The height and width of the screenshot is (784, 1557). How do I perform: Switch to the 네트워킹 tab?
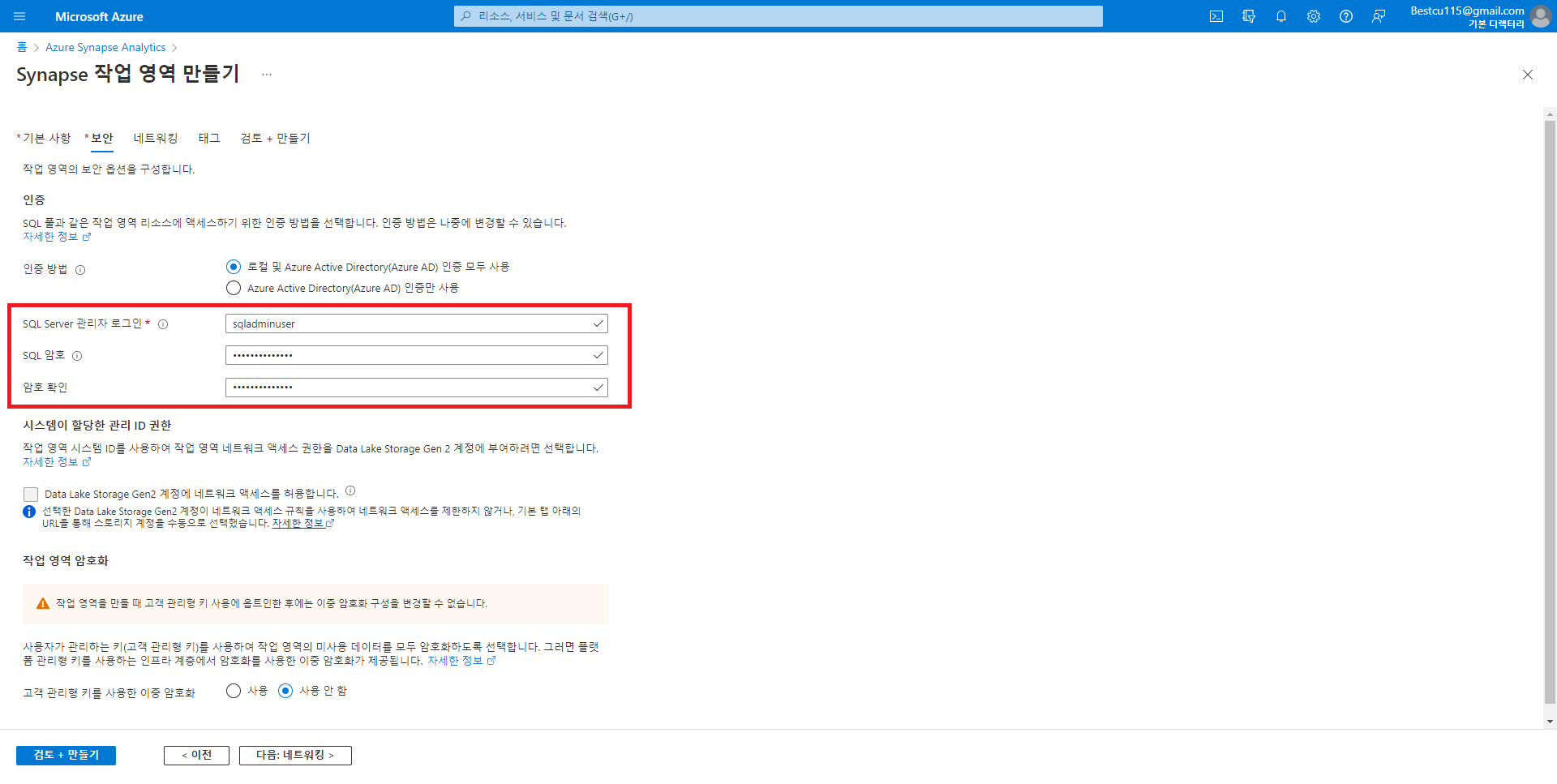[x=156, y=139]
